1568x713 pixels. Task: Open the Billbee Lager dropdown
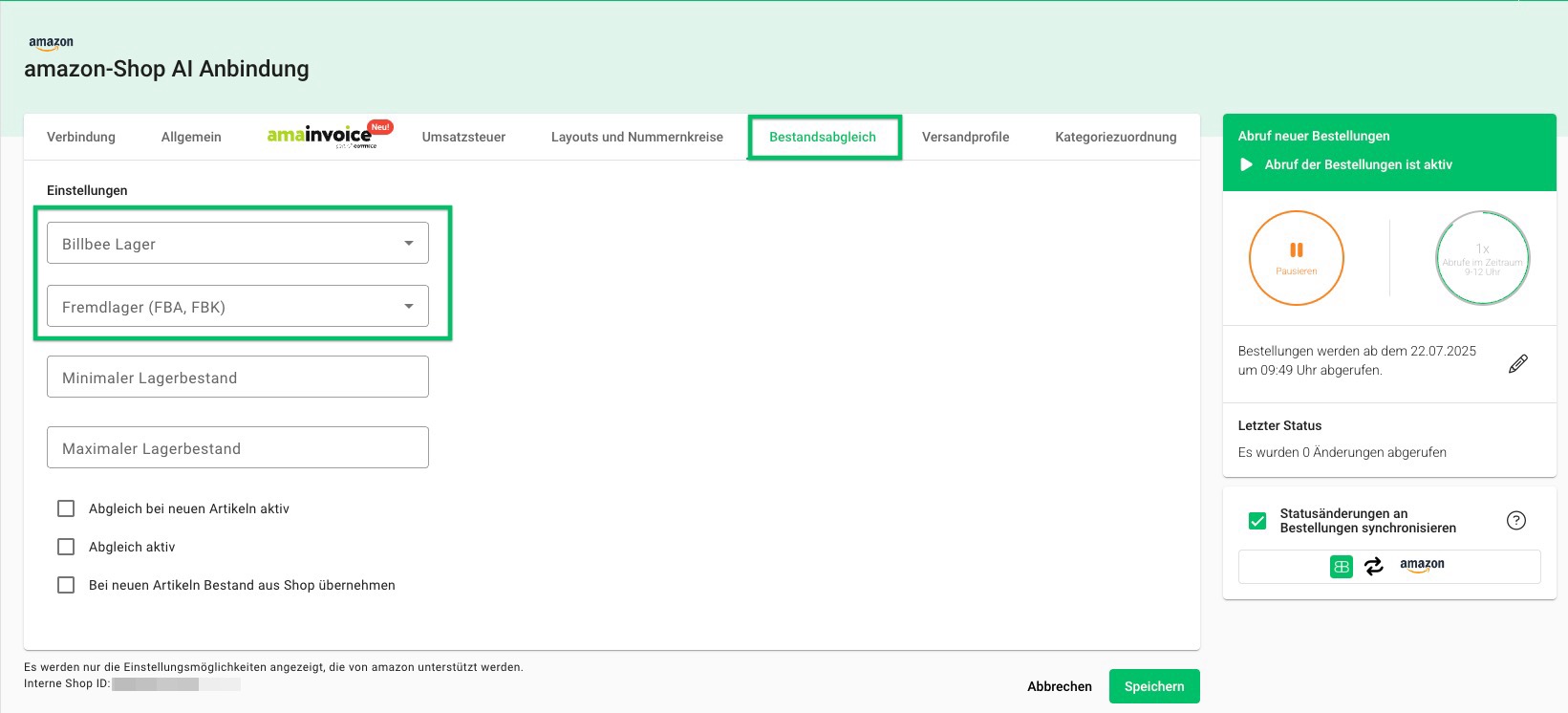tap(238, 243)
